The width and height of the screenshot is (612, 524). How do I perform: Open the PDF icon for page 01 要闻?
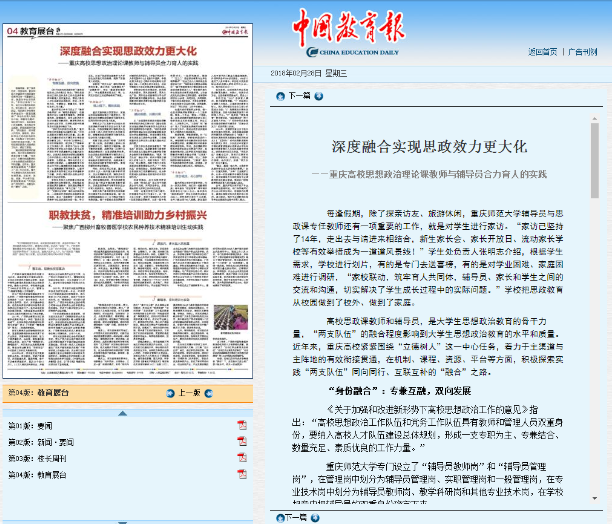(x=242, y=426)
